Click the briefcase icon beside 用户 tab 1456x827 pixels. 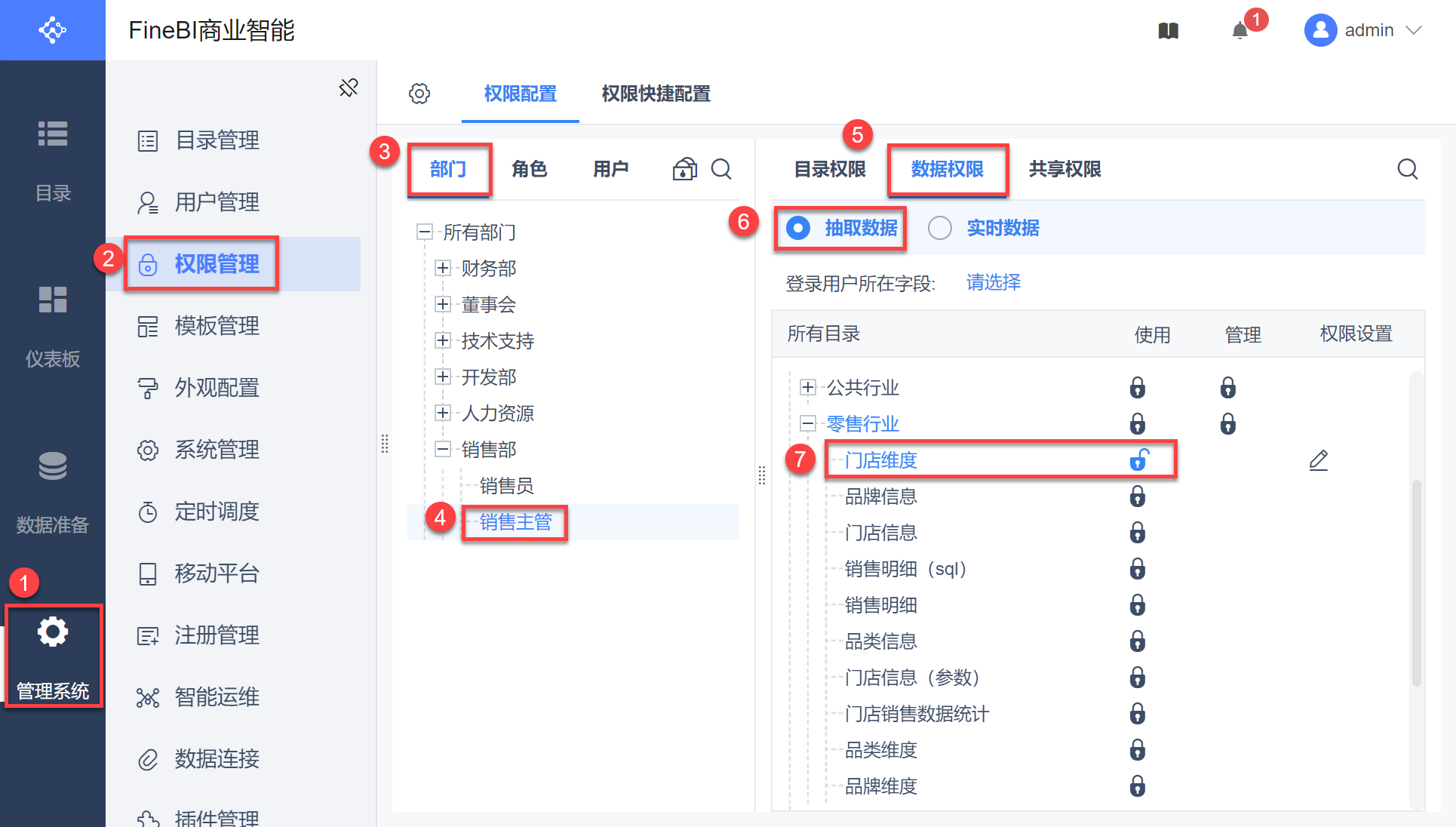pyautogui.click(x=684, y=169)
